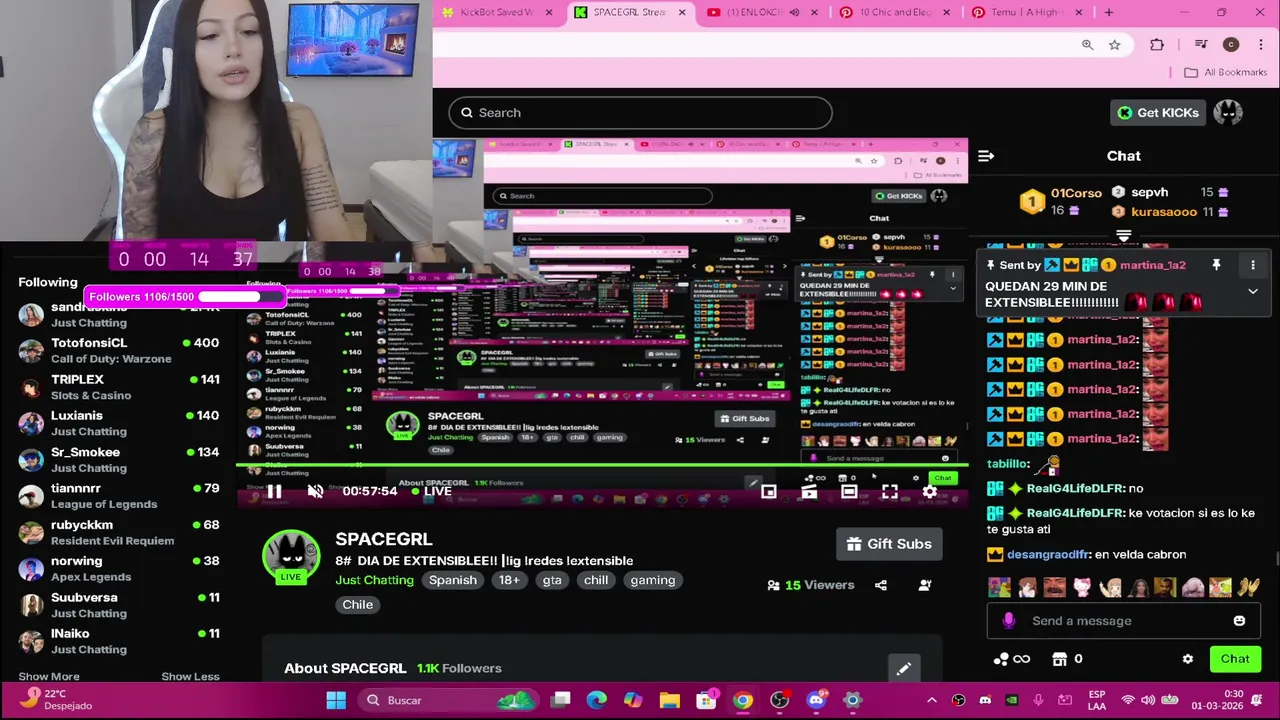Image resolution: width=1280 pixels, height=720 pixels.
Task: Open the emoji picker smiley icon
Action: click(1239, 621)
